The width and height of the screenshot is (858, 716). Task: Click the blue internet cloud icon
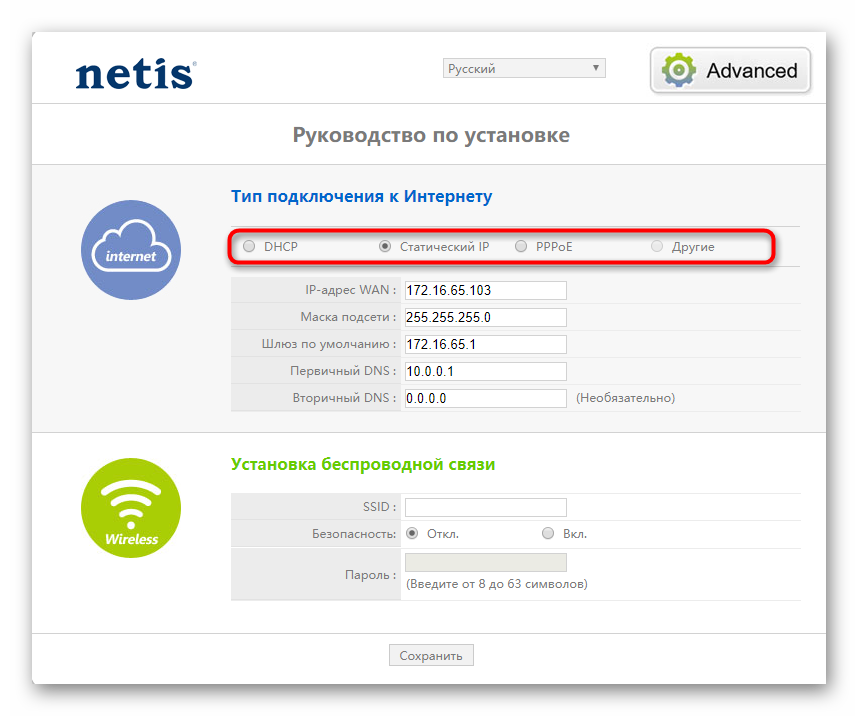[x=130, y=250]
